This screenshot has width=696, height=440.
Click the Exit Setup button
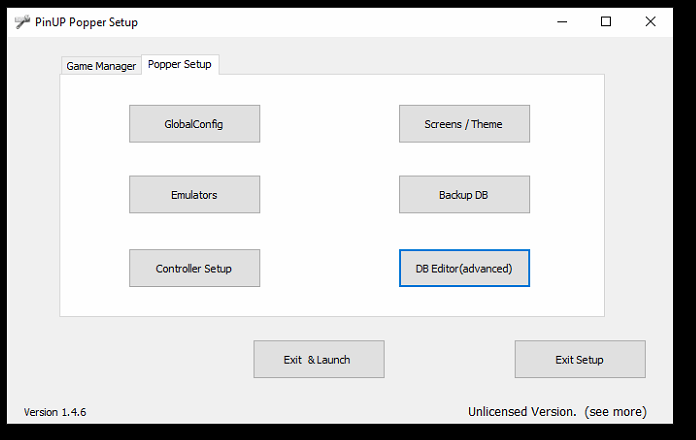point(580,359)
